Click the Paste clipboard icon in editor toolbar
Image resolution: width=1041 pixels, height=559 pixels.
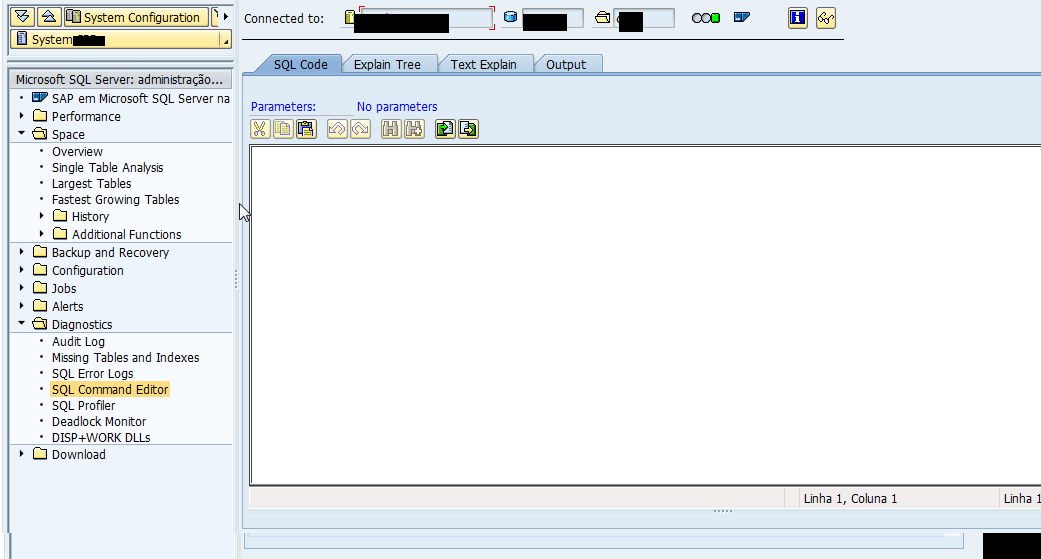(306, 129)
